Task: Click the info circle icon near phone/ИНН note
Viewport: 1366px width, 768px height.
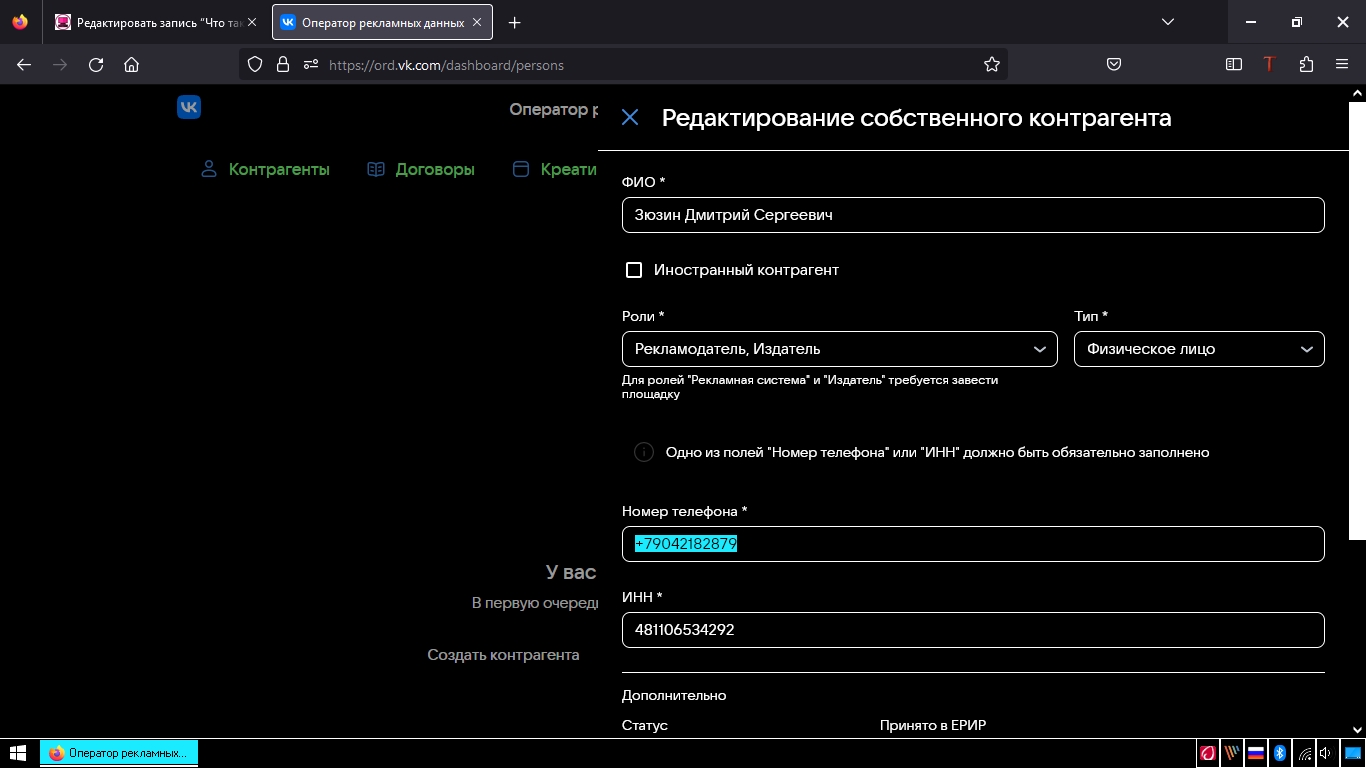Action: (x=644, y=452)
